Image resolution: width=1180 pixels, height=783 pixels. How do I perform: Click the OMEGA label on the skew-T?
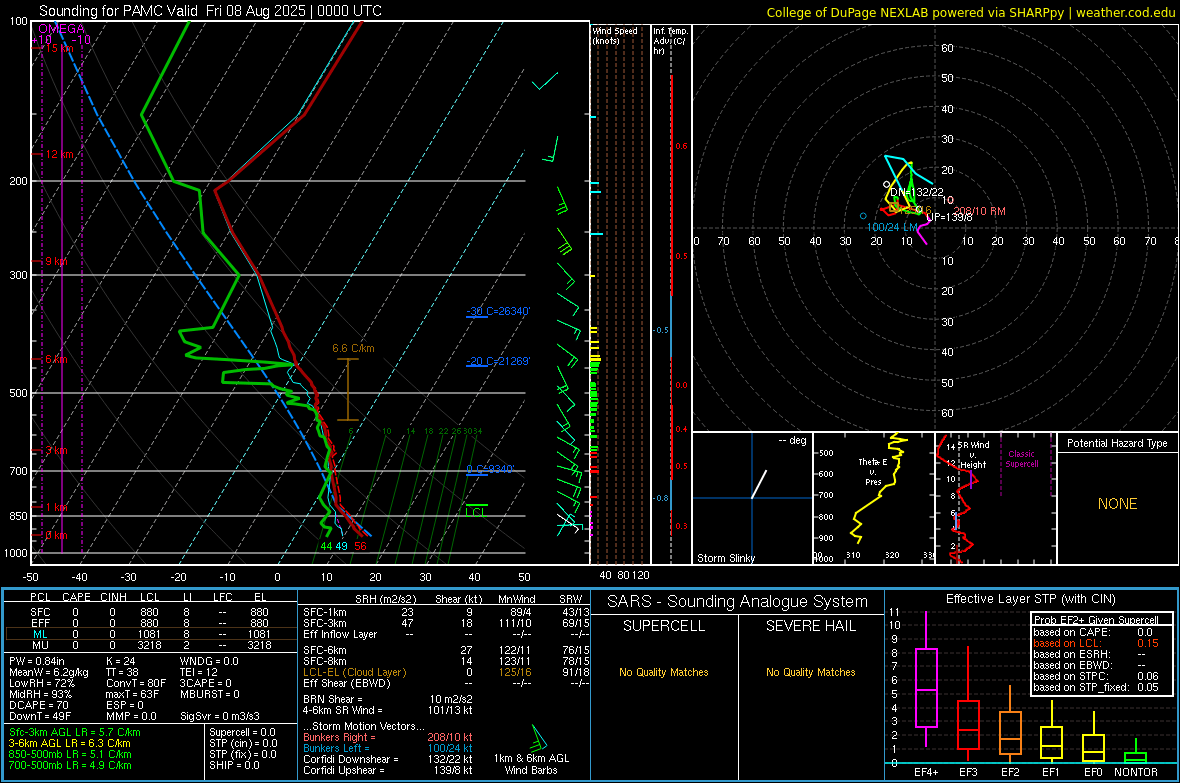click(61, 29)
